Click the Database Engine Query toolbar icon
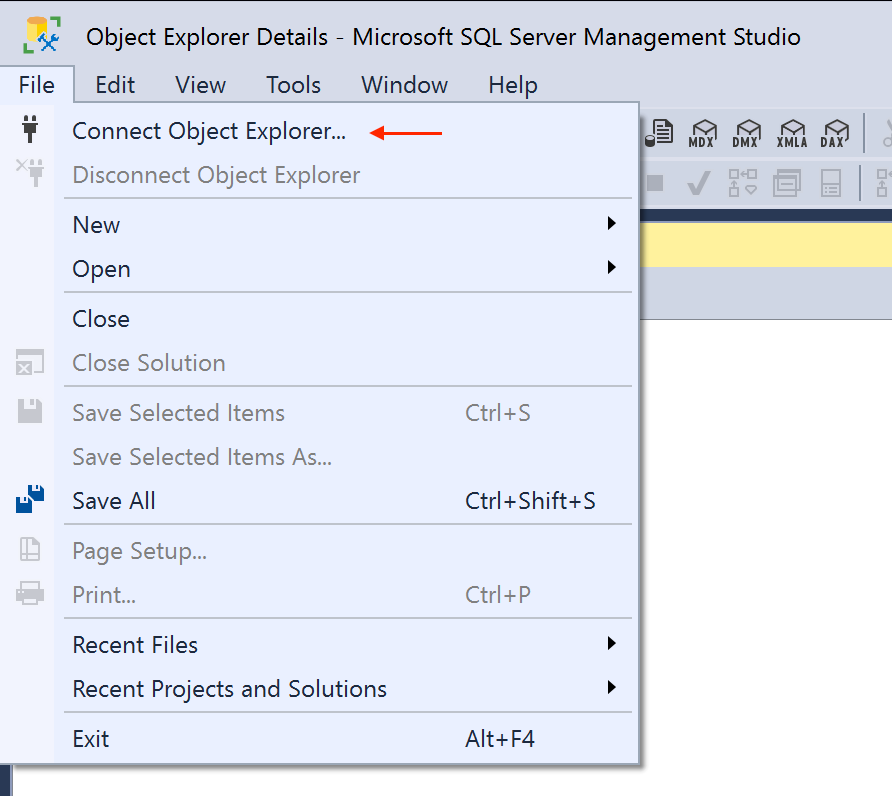This screenshot has height=796, width=892. click(x=659, y=133)
